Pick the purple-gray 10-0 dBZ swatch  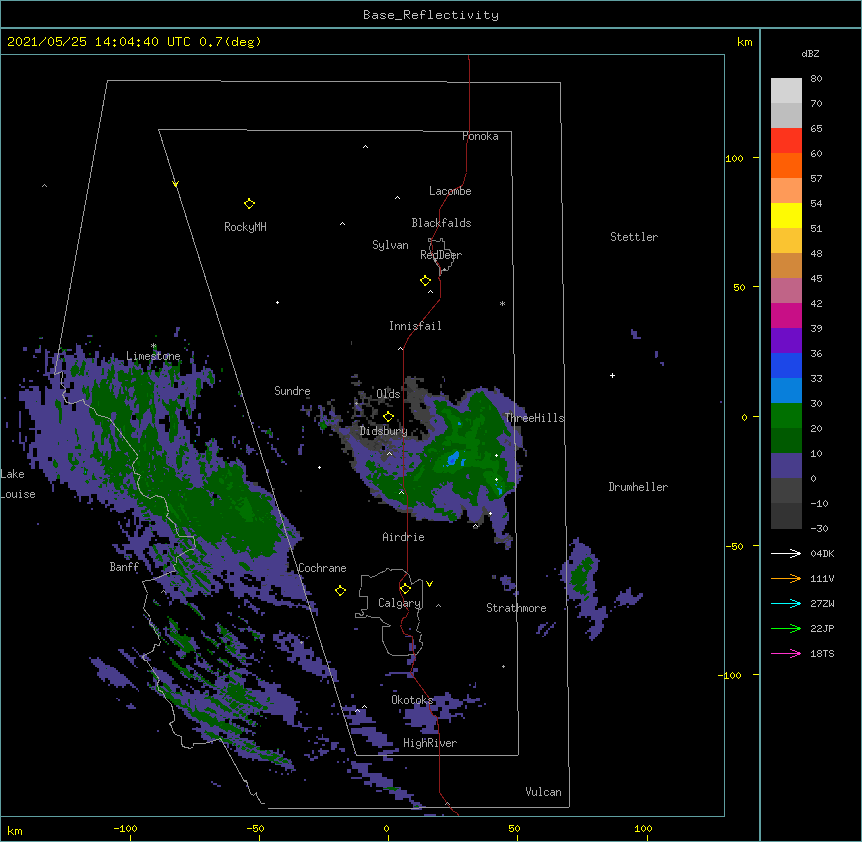[x=786, y=466]
